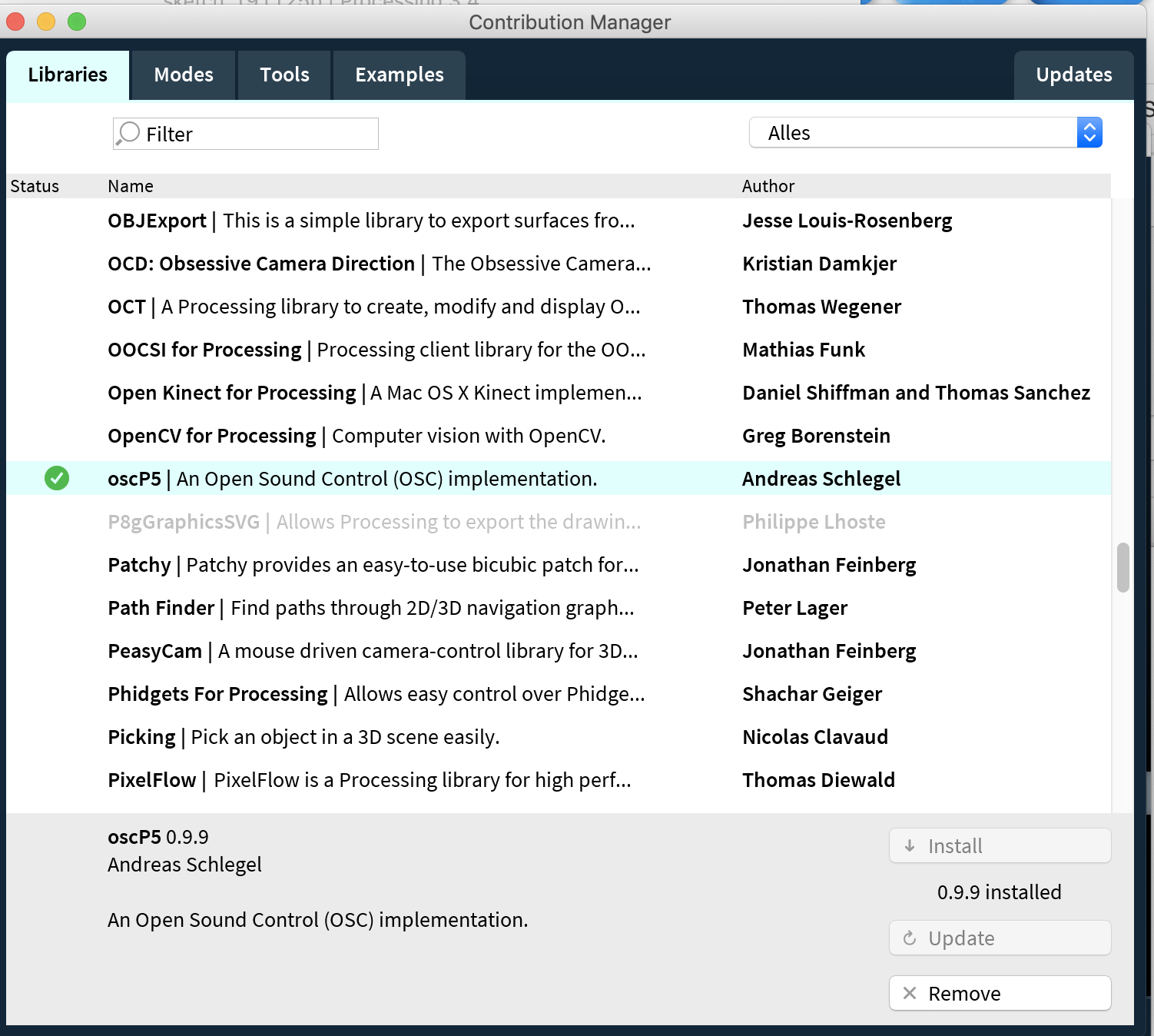1154x1036 pixels.
Task: Switch to the Modes tab
Action: click(184, 75)
